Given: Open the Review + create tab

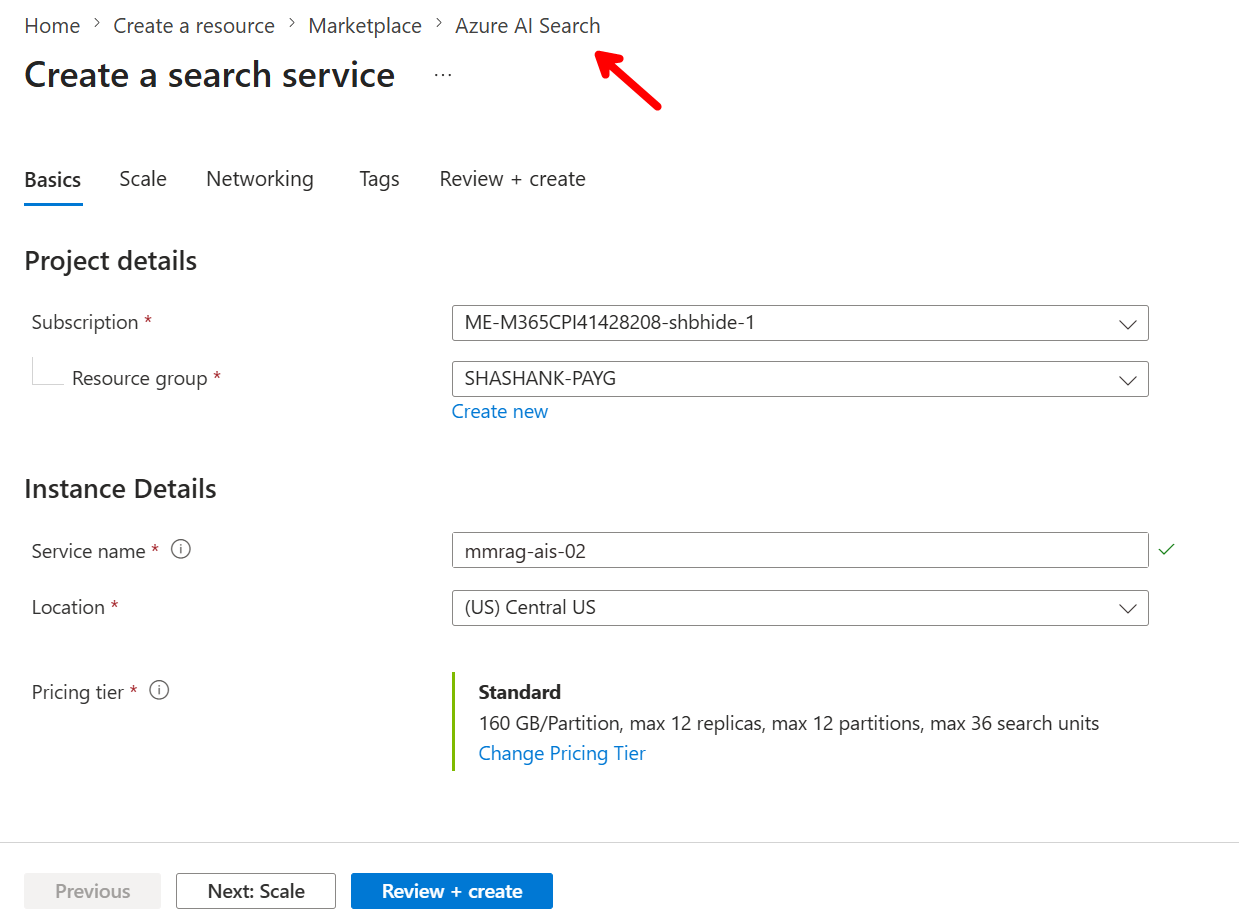Looking at the screenshot, I should [513, 179].
